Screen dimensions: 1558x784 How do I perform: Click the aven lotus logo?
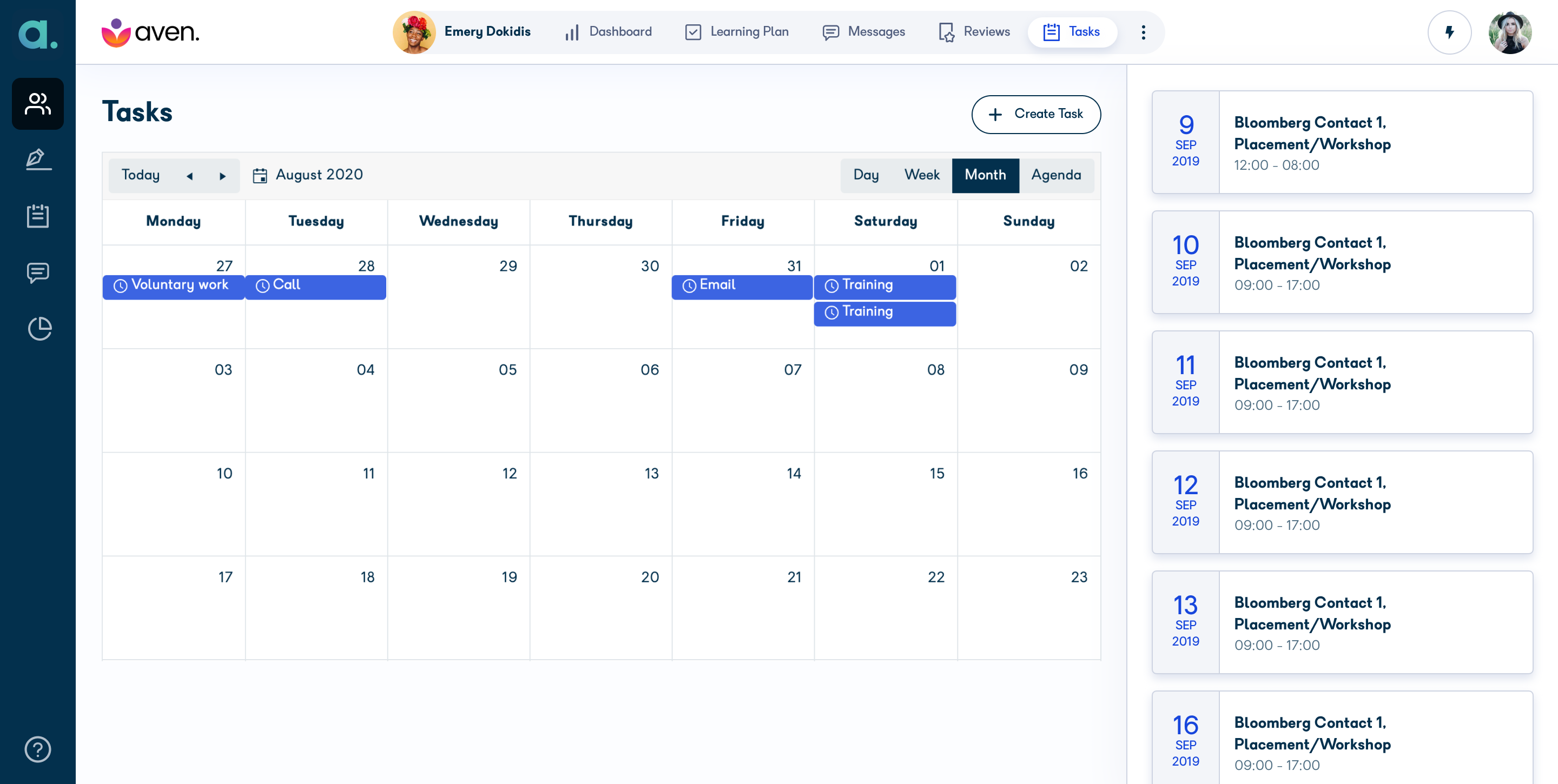[x=150, y=32]
